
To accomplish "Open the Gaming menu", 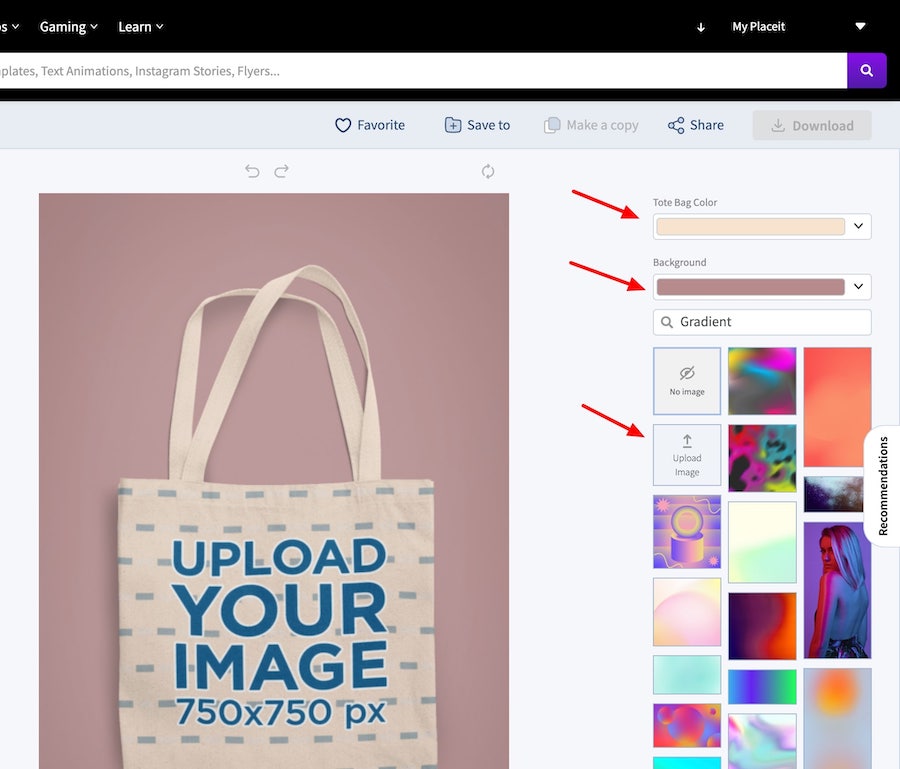I will click(68, 27).
